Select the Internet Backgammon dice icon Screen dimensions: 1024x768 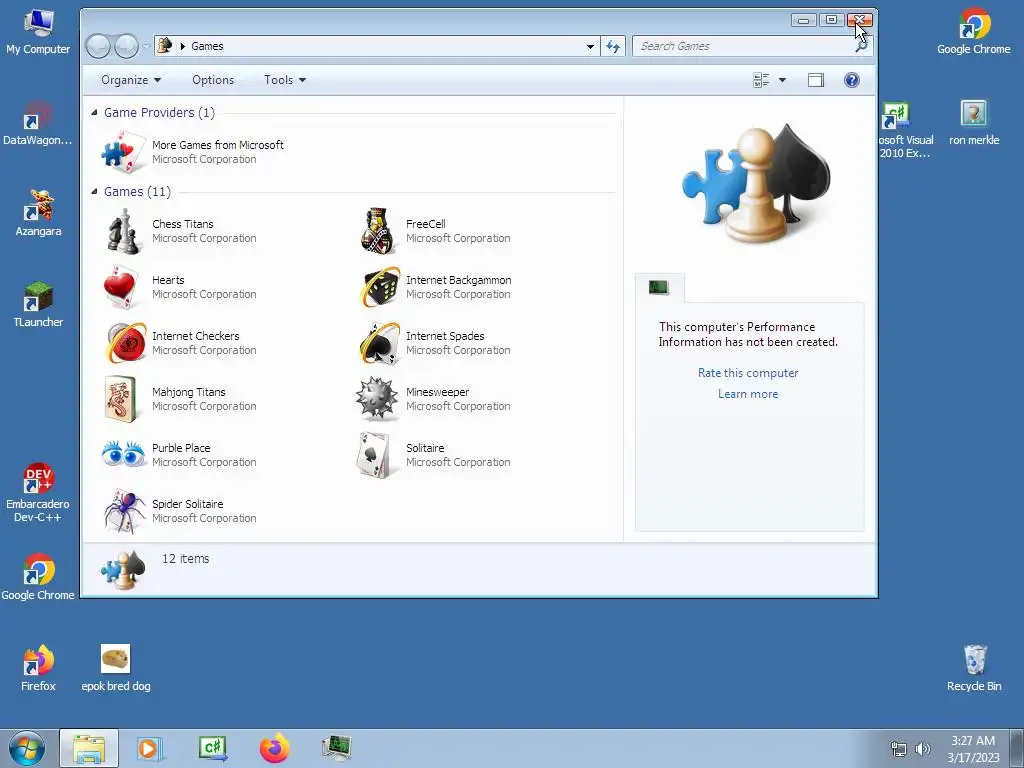pos(380,287)
